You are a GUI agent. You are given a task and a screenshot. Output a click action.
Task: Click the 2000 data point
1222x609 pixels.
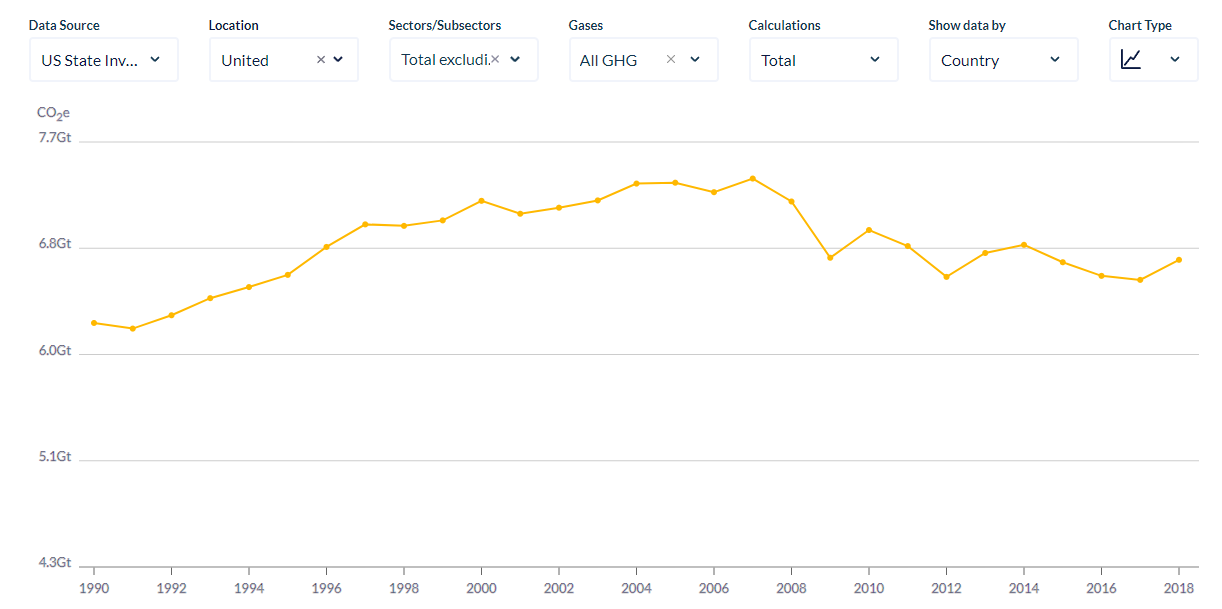[x=482, y=201]
